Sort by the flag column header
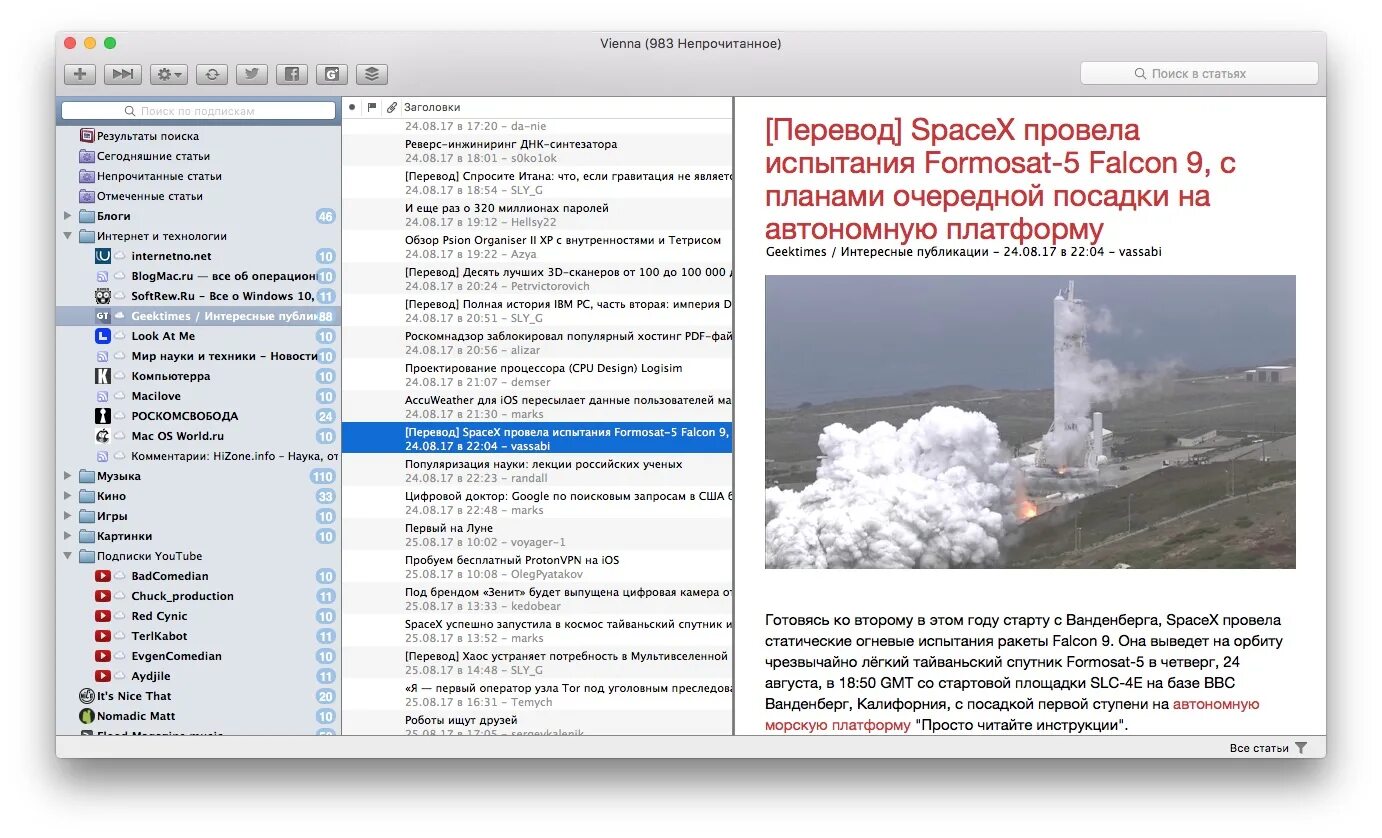1382x838 pixels. tap(372, 107)
